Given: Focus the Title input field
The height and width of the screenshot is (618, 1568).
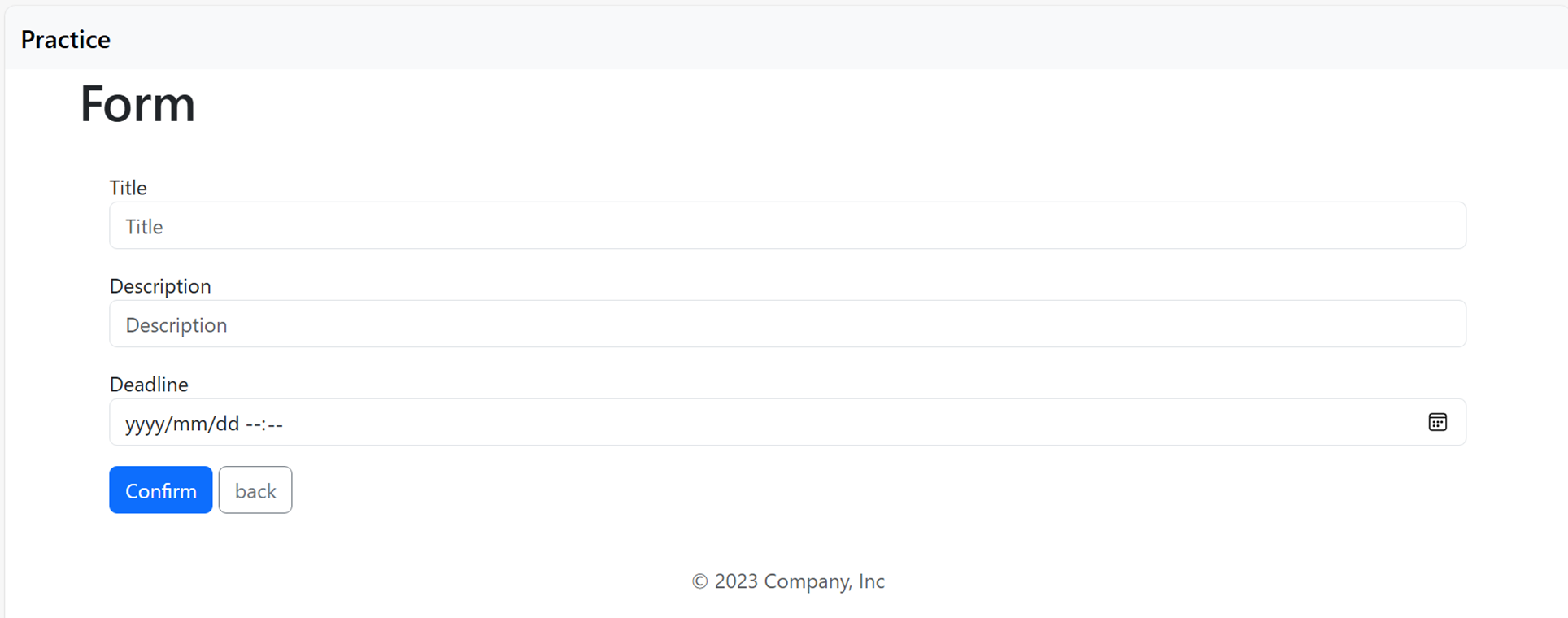Looking at the screenshot, I should pyautogui.click(x=786, y=226).
